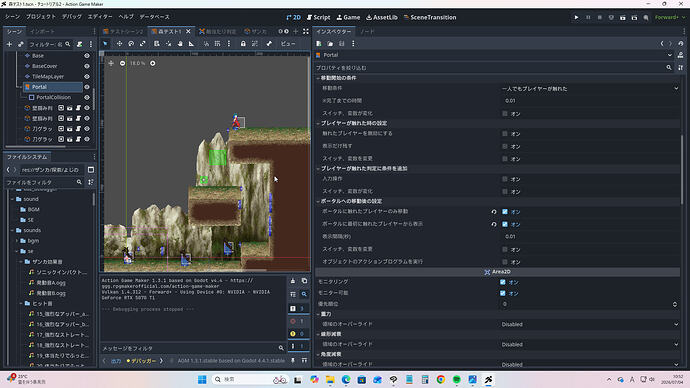
Task: Open the 移動条件 dropdown
Action: 590,88
